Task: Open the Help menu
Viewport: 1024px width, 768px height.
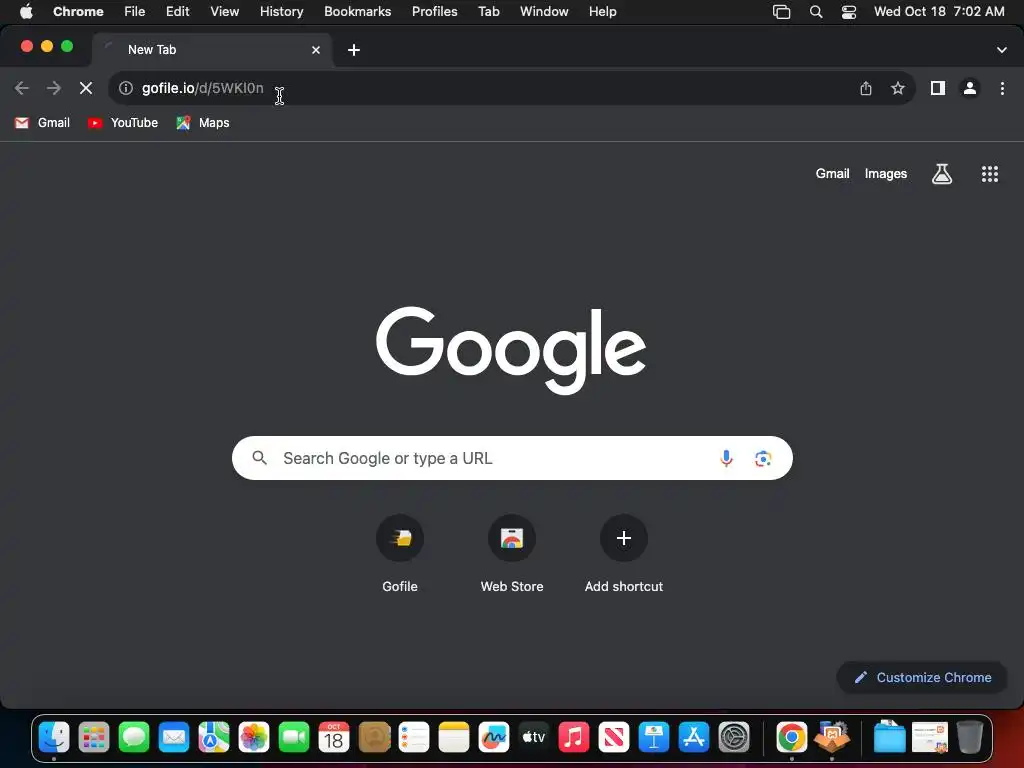Action: coord(602,12)
